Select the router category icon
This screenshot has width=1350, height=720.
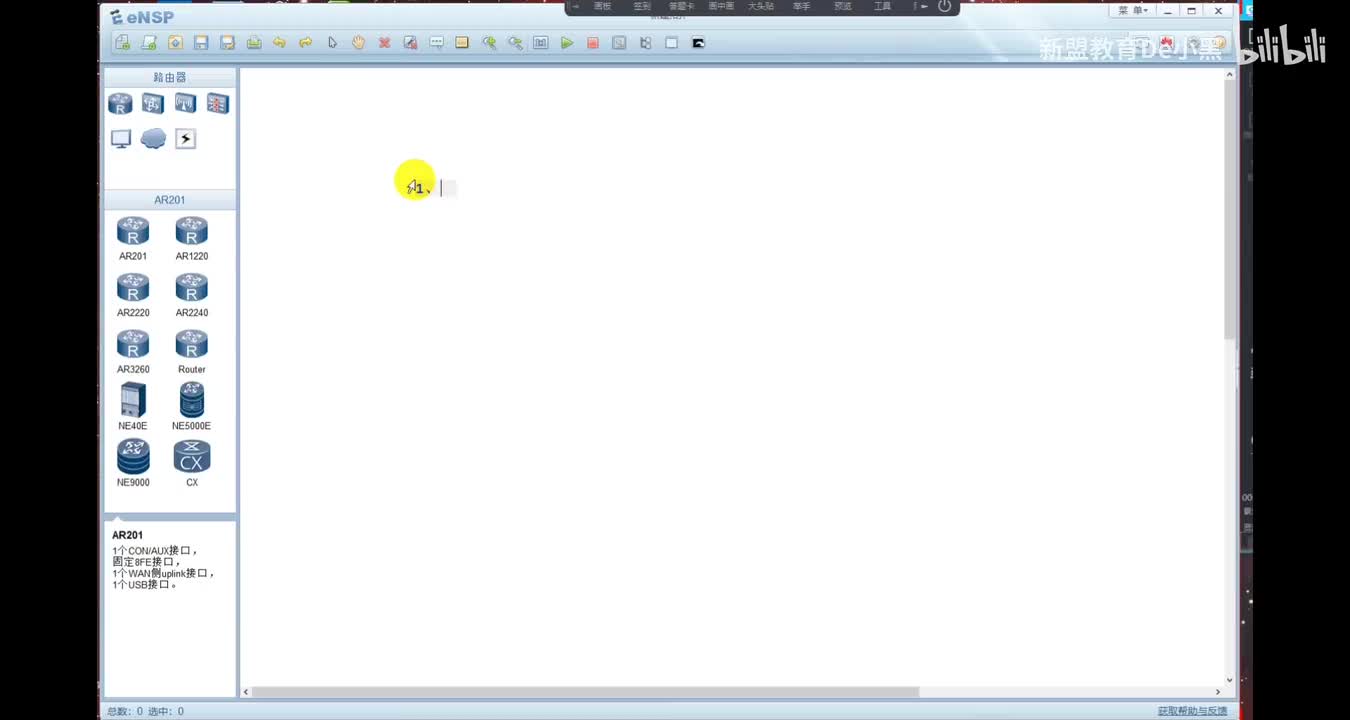point(120,103)
